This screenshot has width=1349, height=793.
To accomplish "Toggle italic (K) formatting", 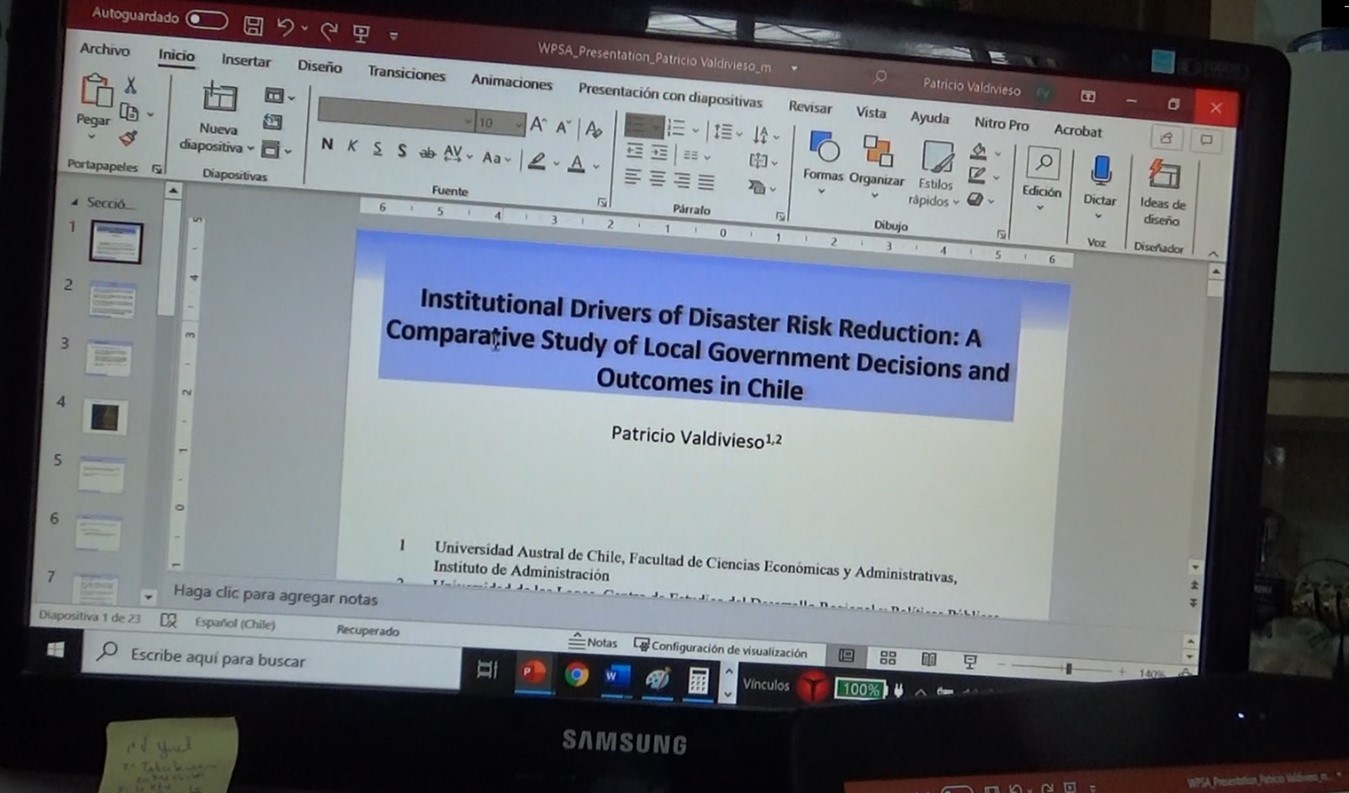I will tap(352, 146).
